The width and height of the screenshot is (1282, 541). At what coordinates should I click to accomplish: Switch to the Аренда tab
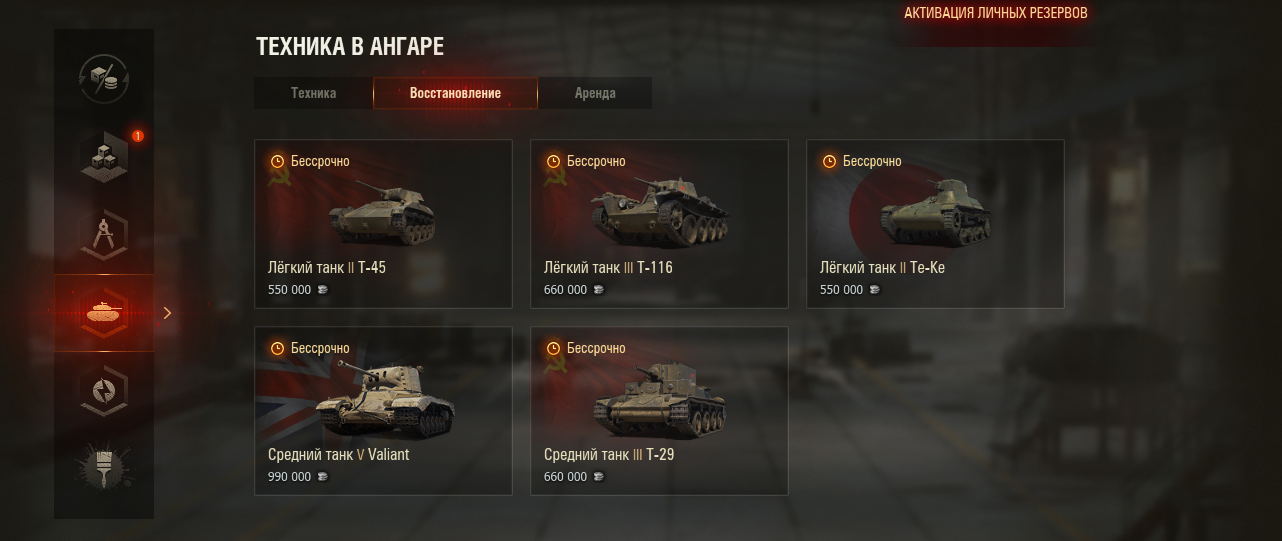coord(595,93)
